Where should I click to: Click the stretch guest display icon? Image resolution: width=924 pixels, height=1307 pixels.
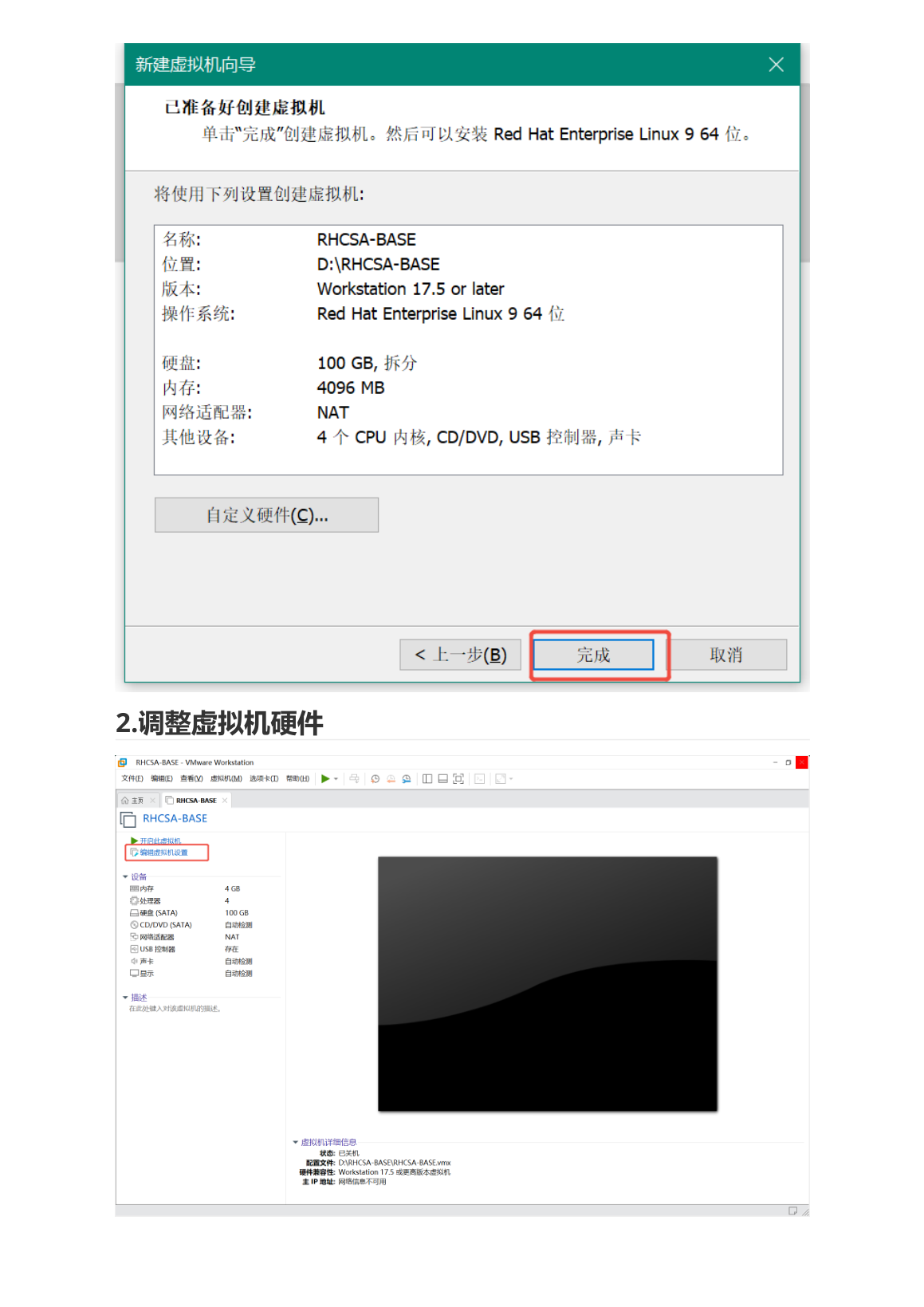tap(500, 778)
